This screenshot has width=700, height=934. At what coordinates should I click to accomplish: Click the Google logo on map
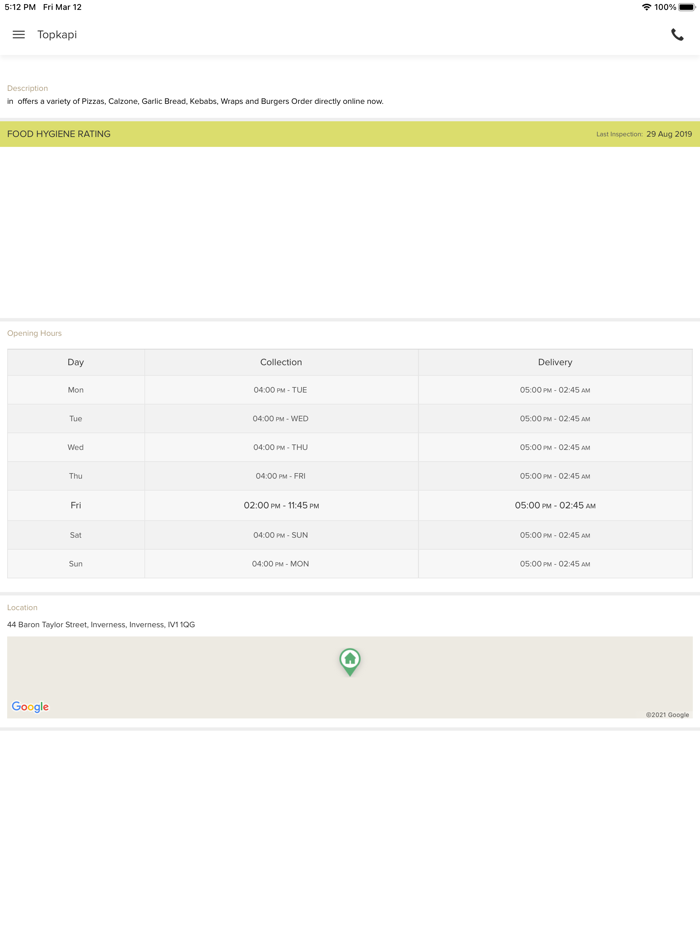(30, 707)
